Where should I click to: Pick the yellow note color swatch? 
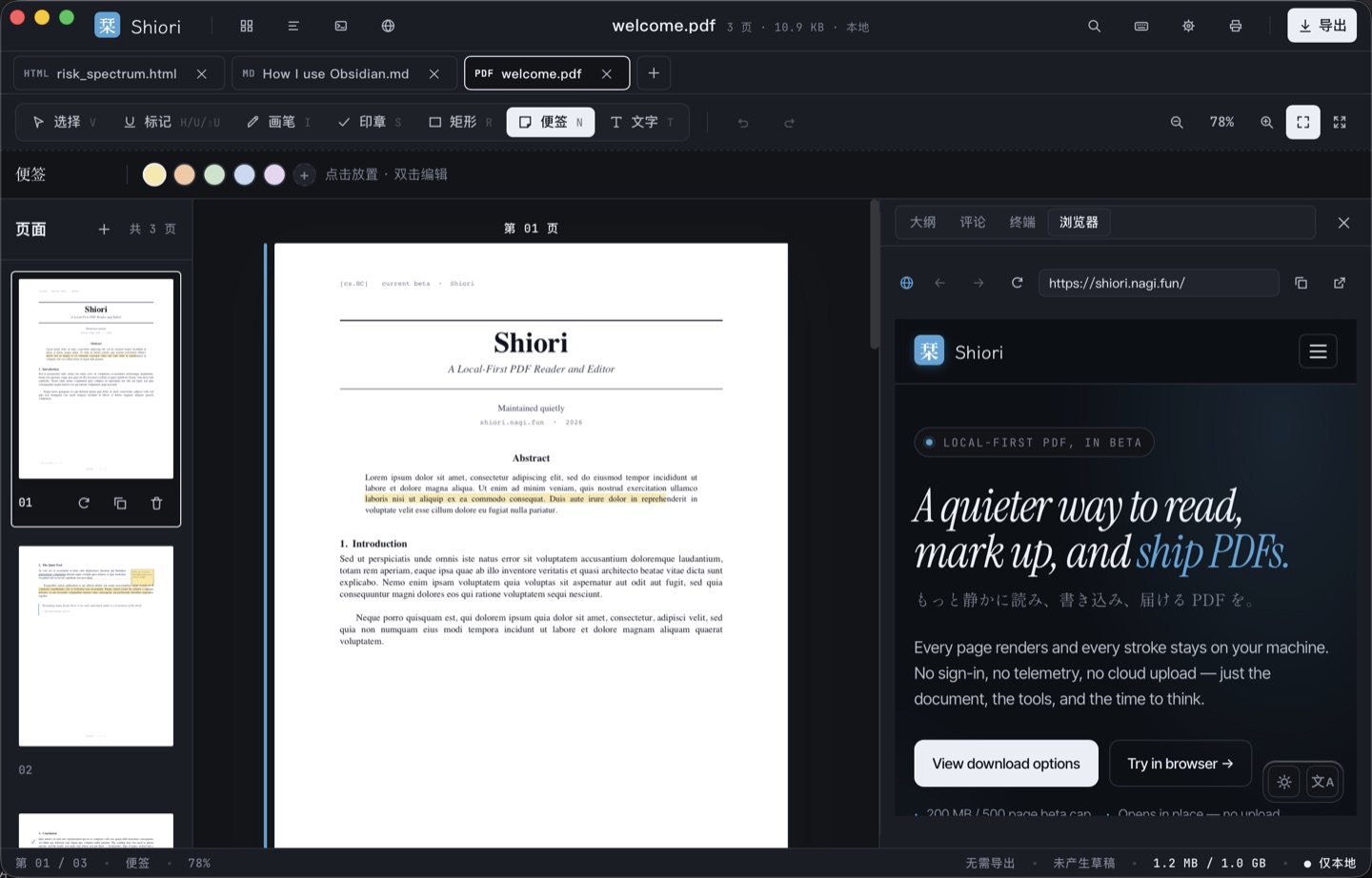point(154,174)
